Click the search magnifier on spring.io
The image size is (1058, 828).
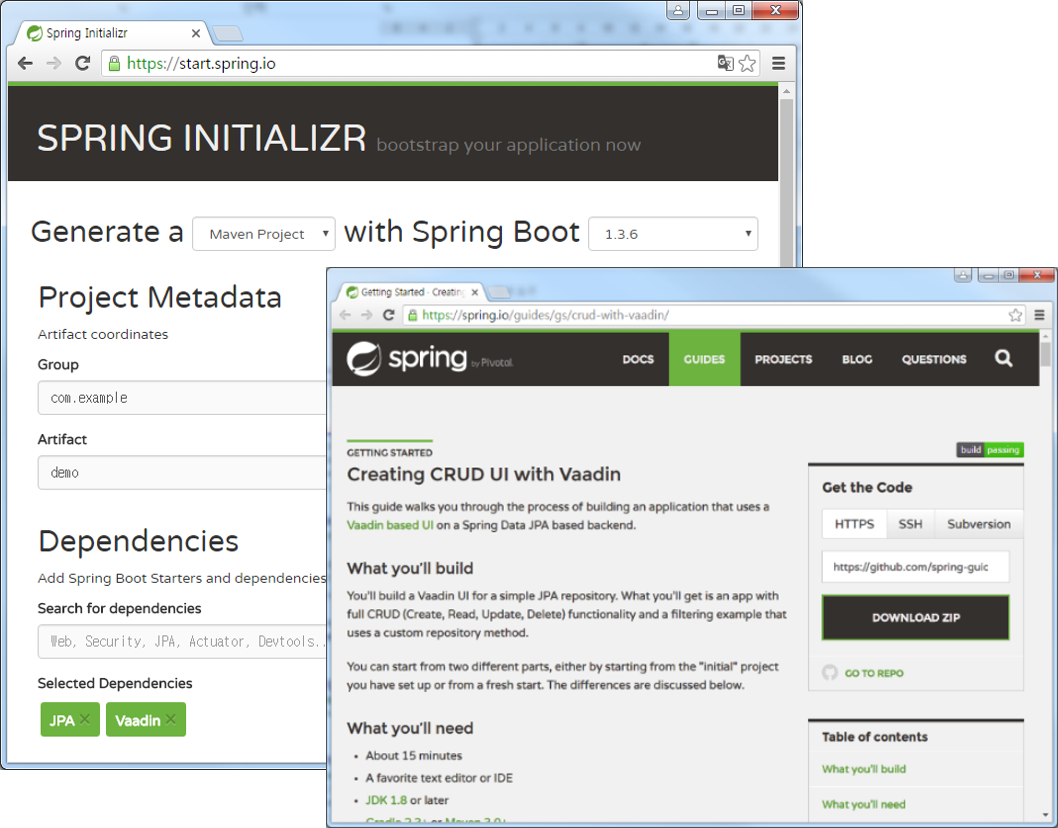point(1003,358)
